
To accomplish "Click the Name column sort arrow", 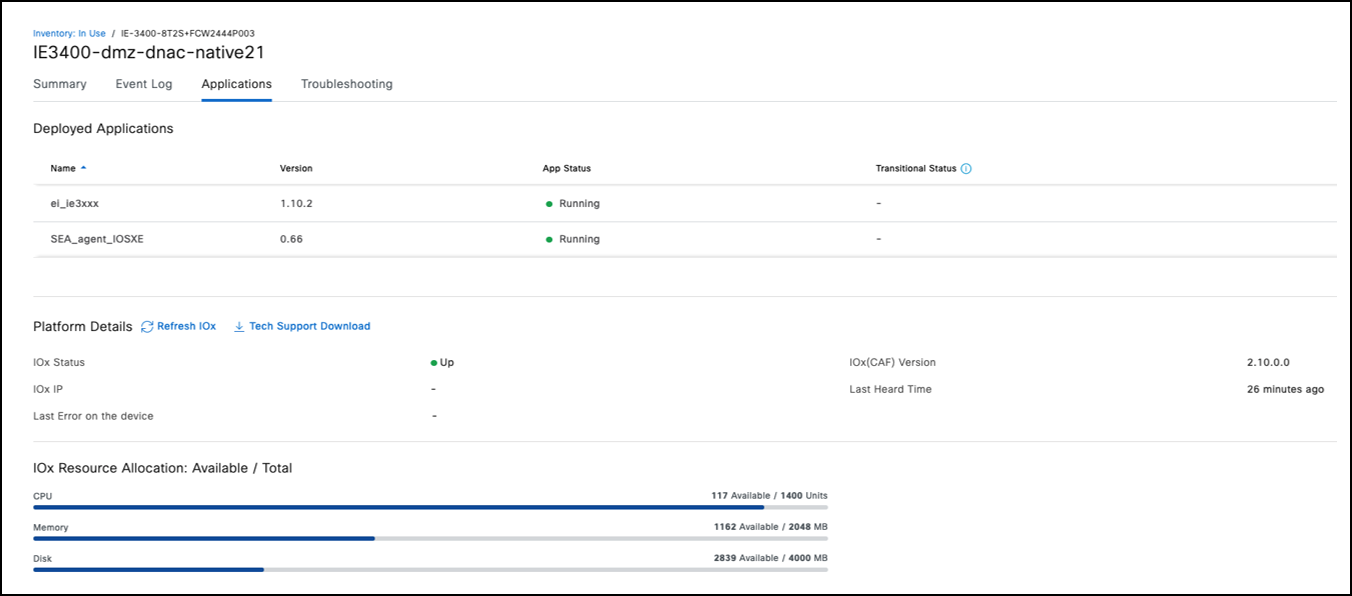I will pos(84,168).
